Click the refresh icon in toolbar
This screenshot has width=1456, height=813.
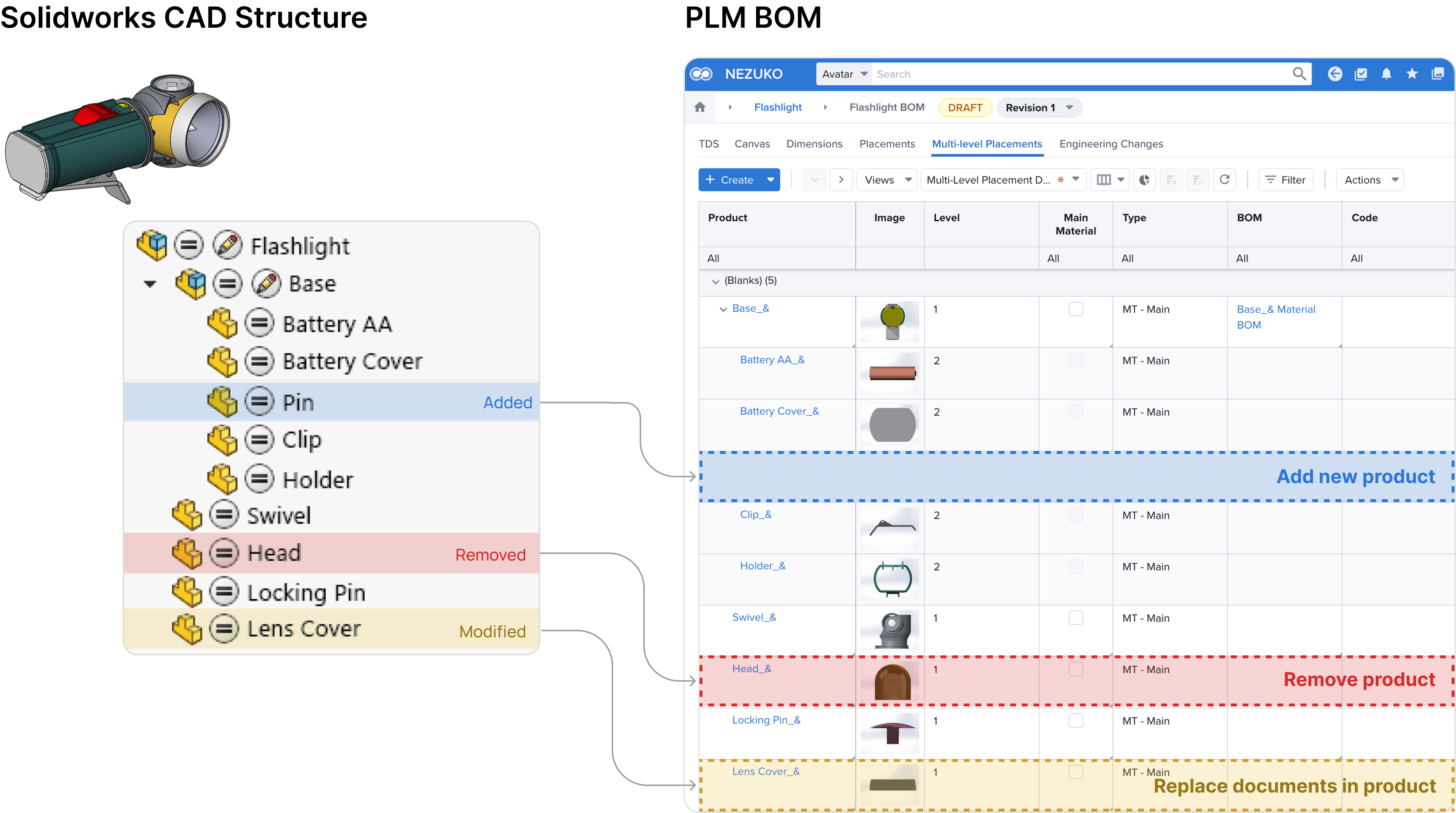coord(1224,180)
